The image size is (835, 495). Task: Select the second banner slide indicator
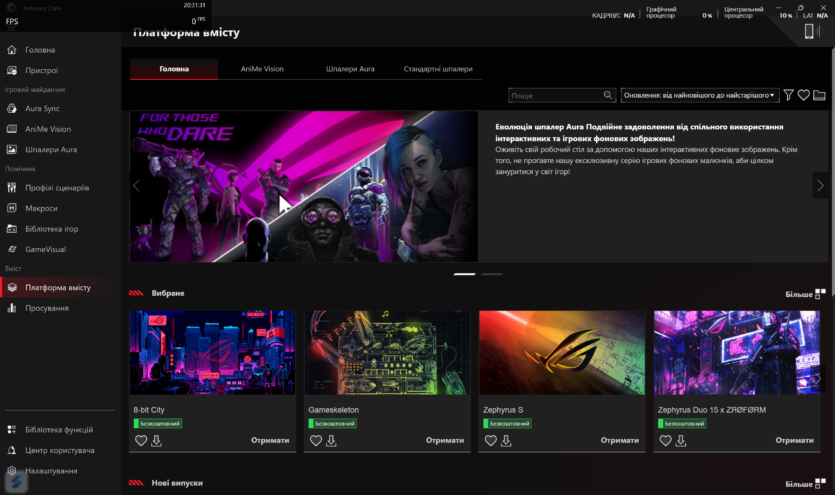point(492,274)
